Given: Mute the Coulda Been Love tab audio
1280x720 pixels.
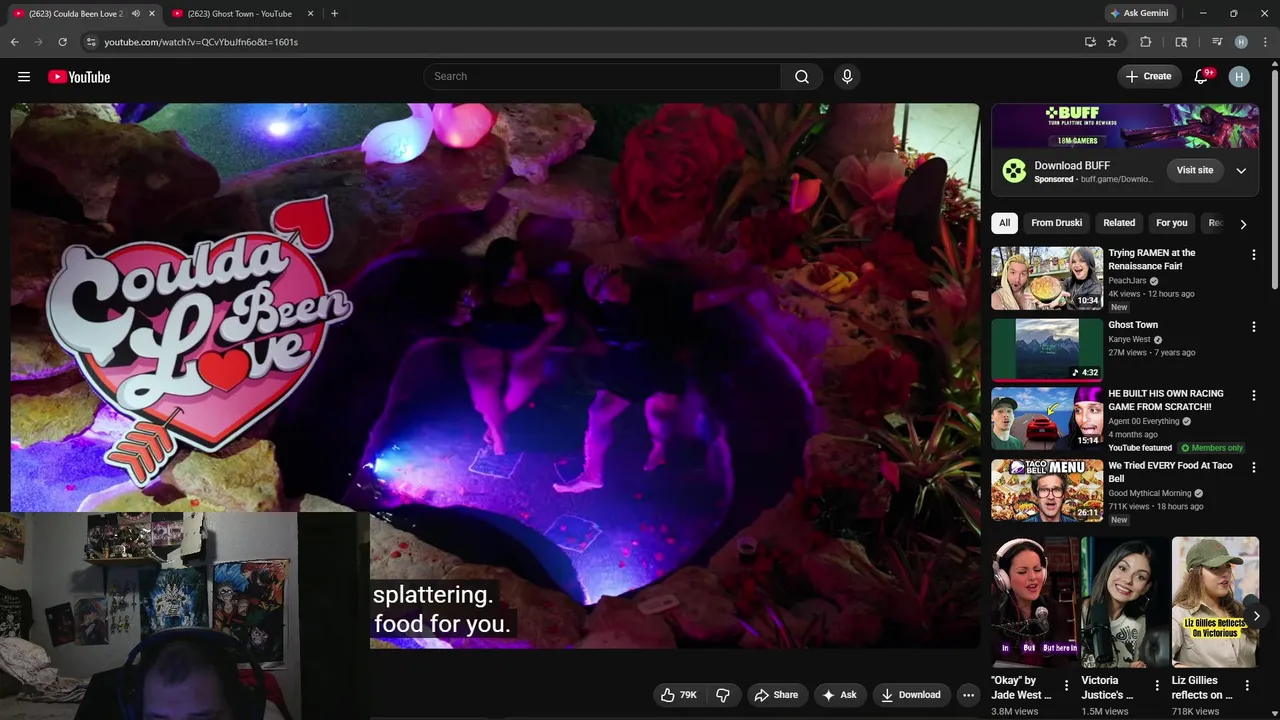Looking at the screenshot, I should pyautogui.click(x=136, y=14).
